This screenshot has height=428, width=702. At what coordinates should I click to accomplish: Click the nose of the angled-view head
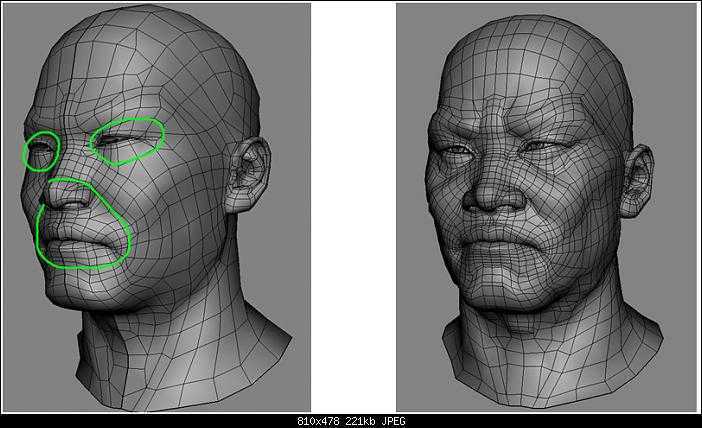coord(68,192)
